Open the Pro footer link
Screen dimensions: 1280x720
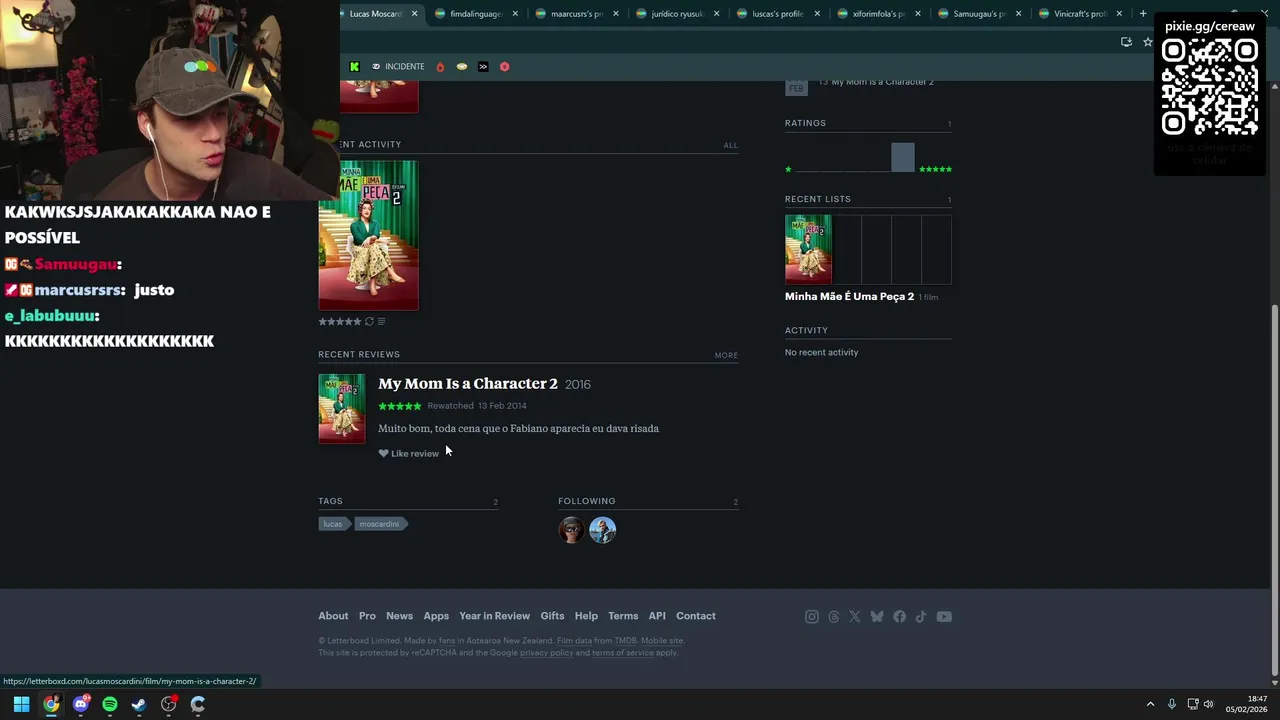(x=368, y=616)
